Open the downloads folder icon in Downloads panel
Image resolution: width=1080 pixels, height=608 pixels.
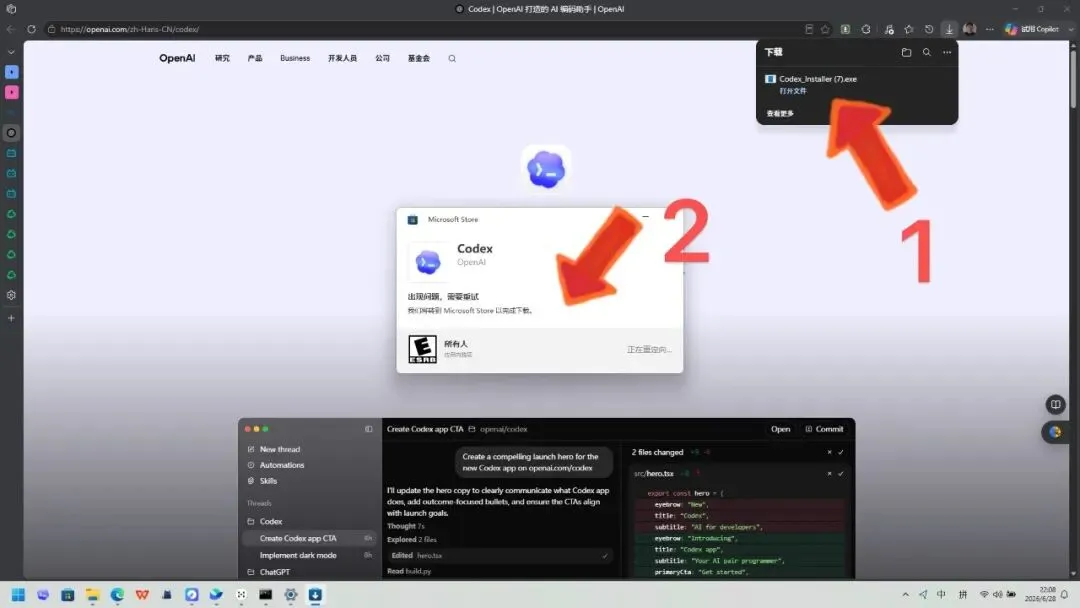point(906,52)
